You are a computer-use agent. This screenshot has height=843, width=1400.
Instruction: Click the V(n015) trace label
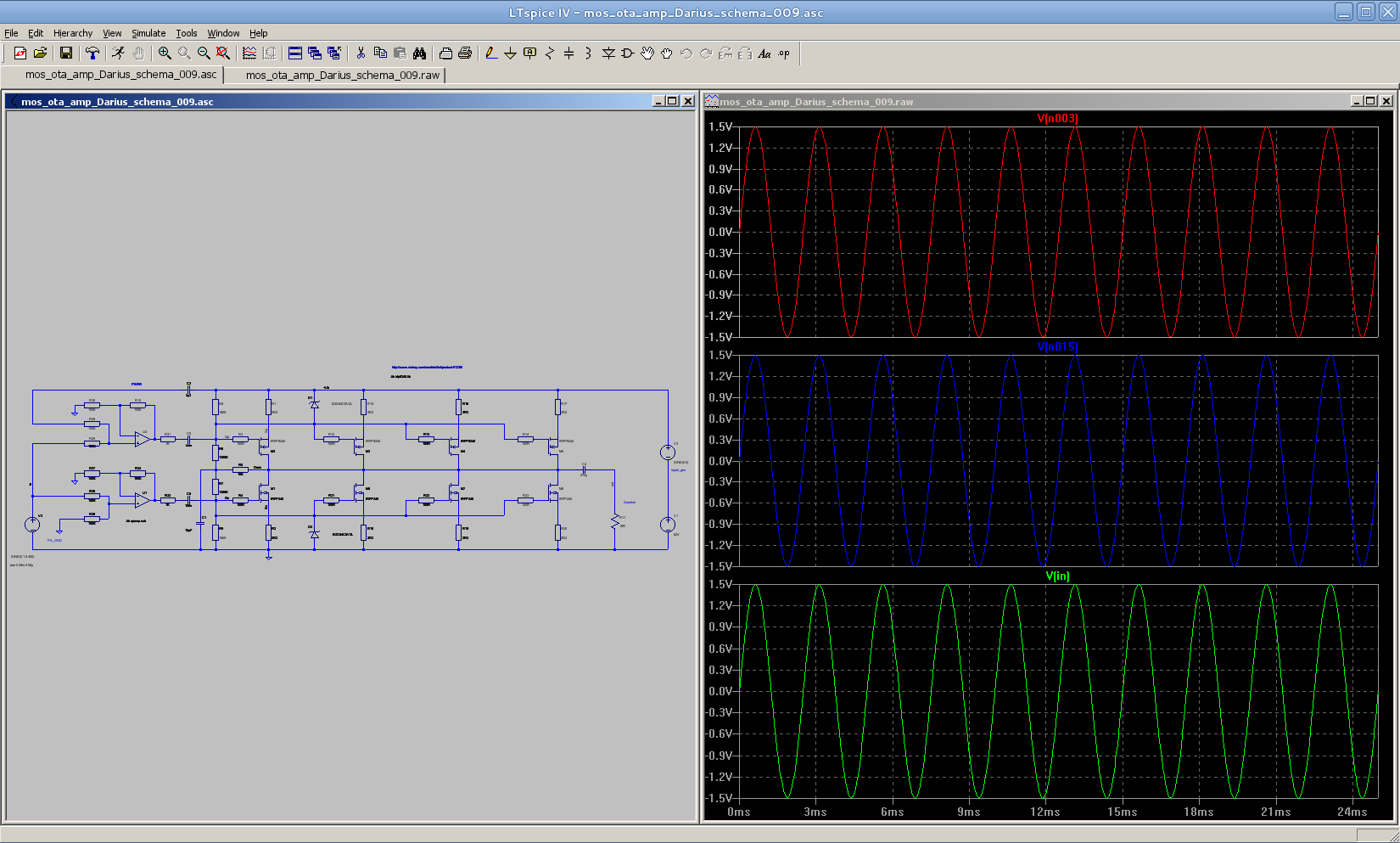pyautogui.click(x=1057, y=347)
